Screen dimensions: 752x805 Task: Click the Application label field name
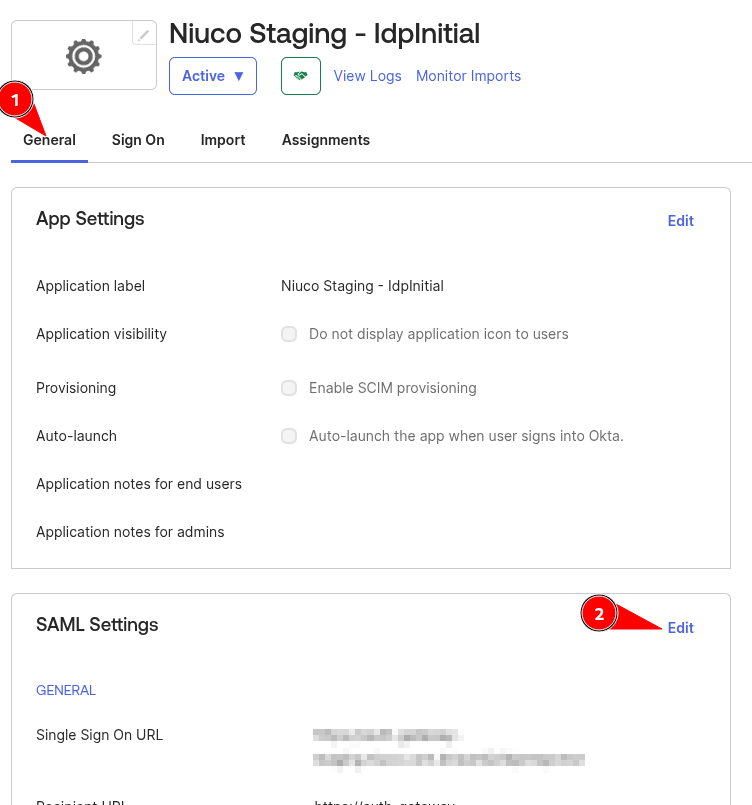pos(90,286)
